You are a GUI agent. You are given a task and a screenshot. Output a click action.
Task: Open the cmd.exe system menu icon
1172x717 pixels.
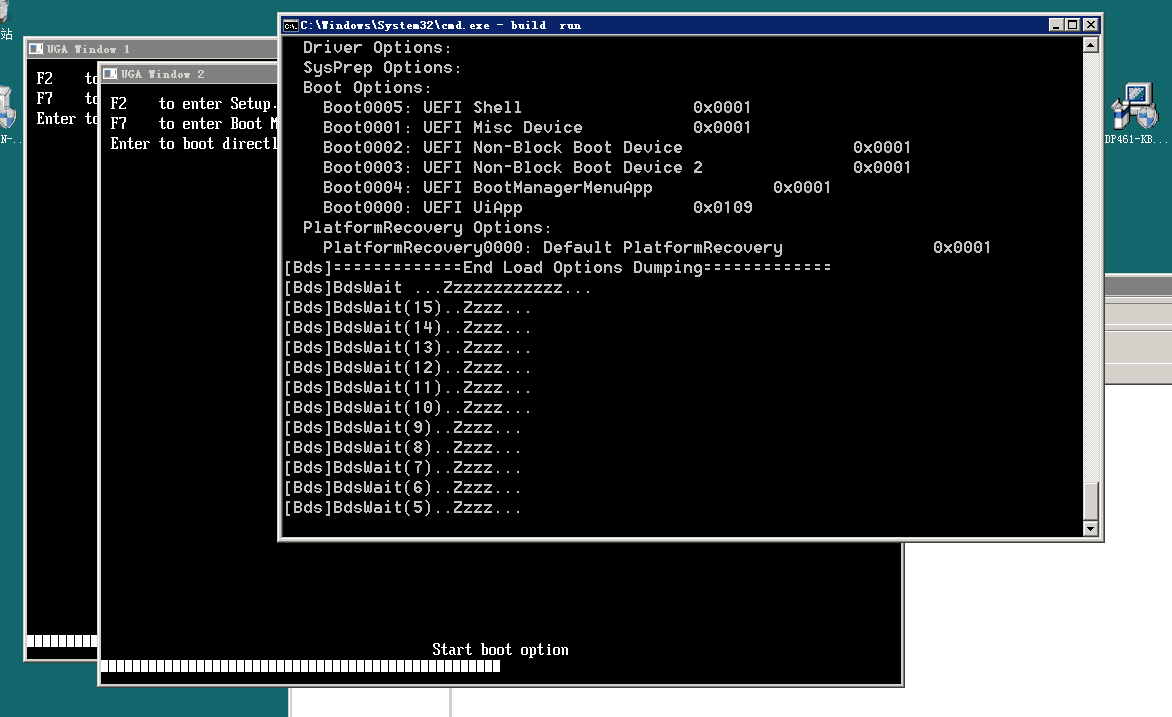(x=290, y=25)
